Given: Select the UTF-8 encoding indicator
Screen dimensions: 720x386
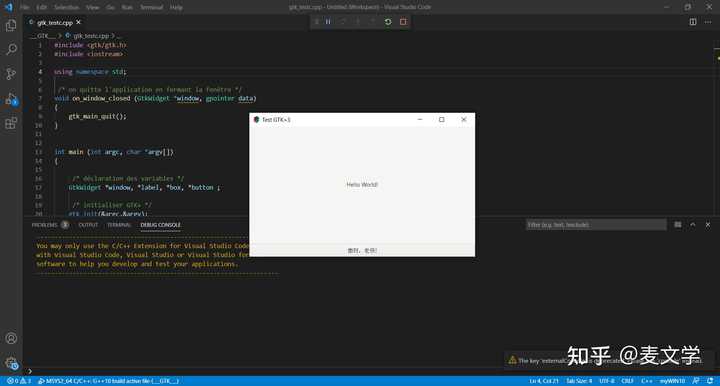Looking at the screenshot, I should (x=607, y=381).
